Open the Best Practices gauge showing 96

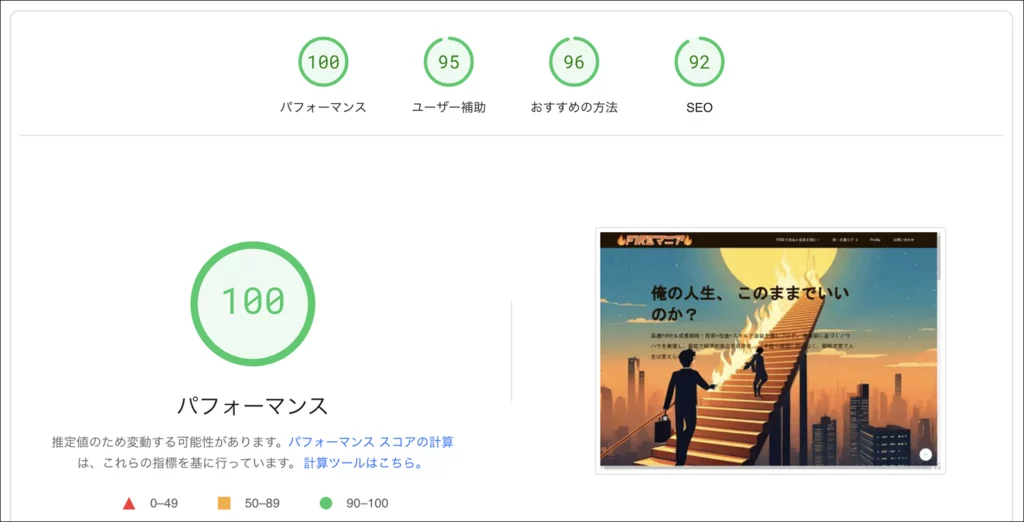[574, 62]
